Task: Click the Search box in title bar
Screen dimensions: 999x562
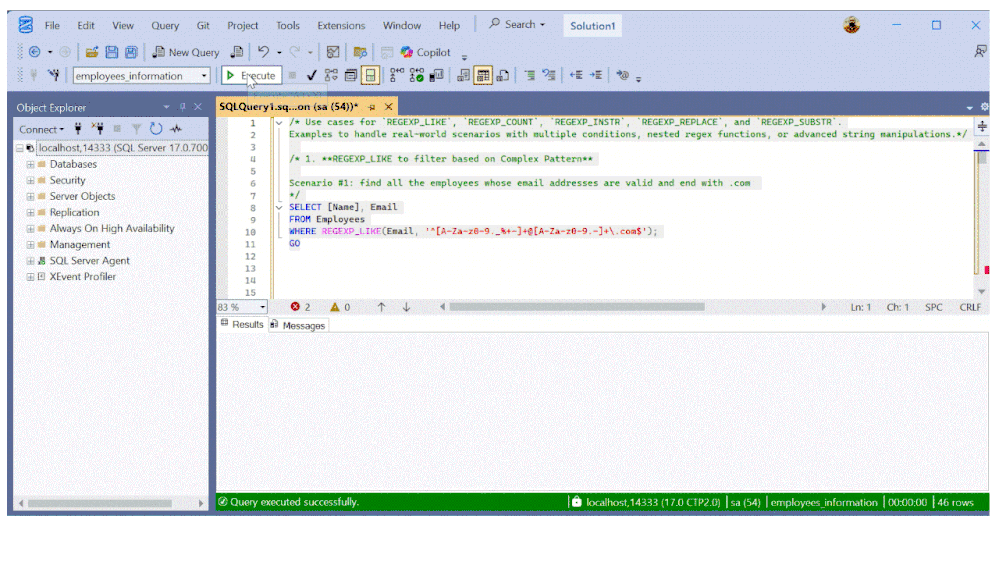Action: 517,24
